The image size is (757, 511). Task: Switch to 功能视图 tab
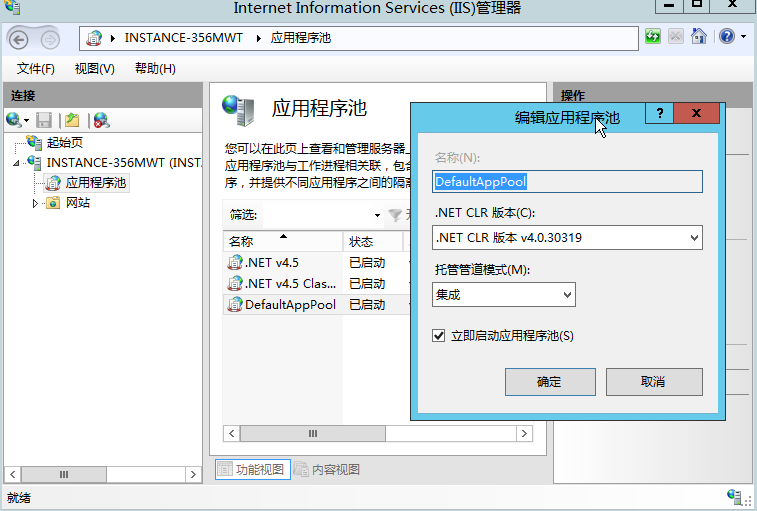(x=252, y=469)
